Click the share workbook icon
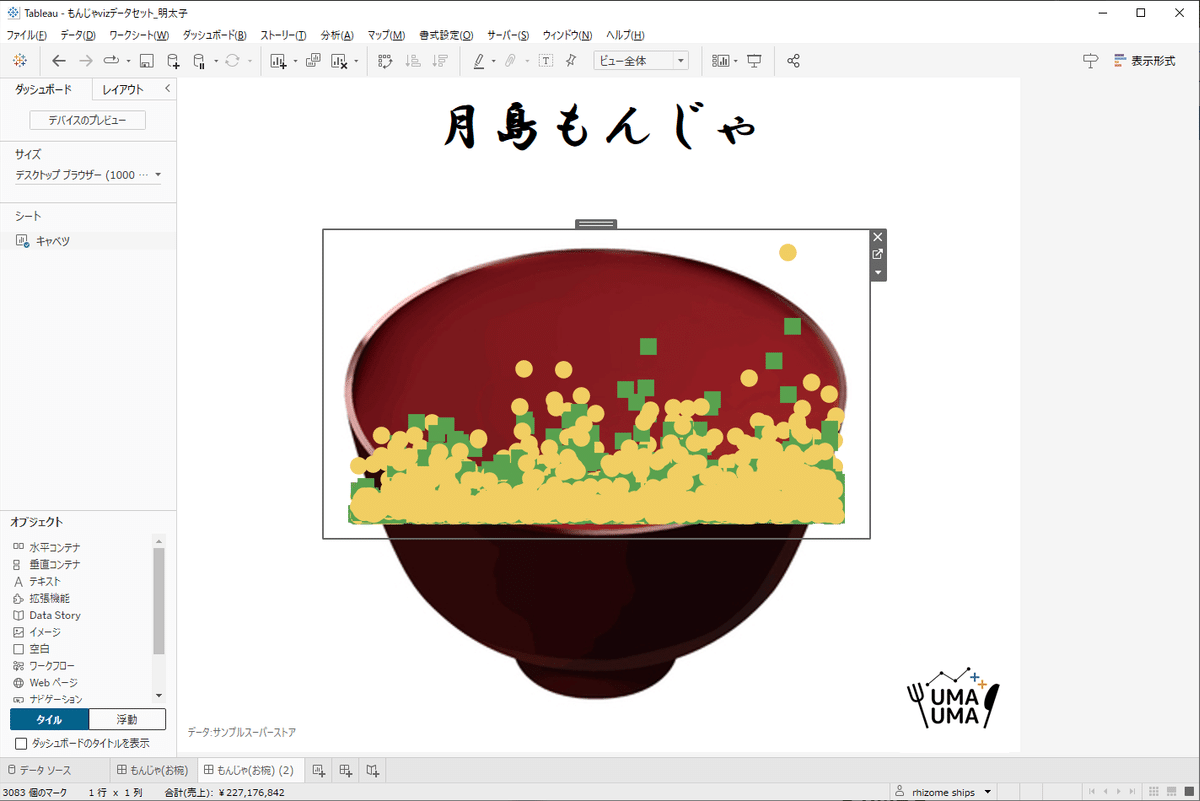This screenshot has width=1200, height=801. coord(793,60)
